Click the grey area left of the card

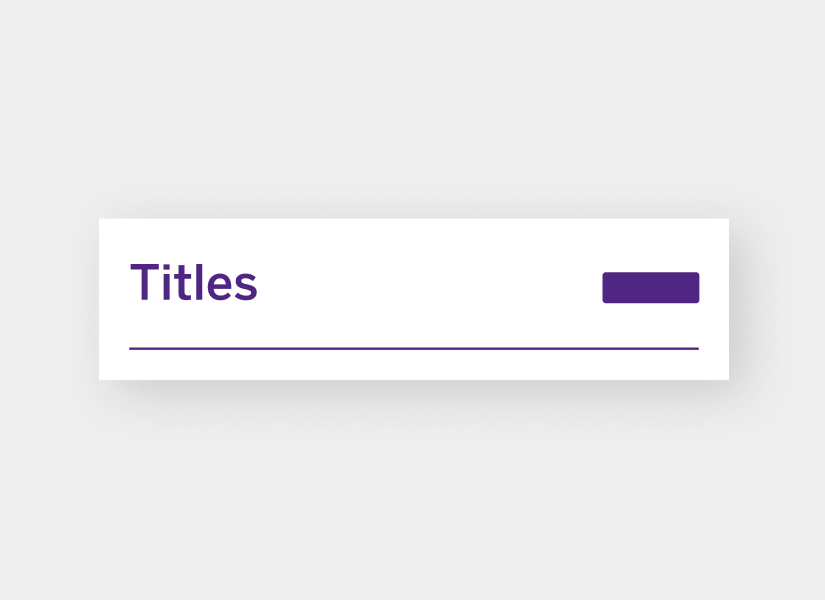tap(49, 299)
